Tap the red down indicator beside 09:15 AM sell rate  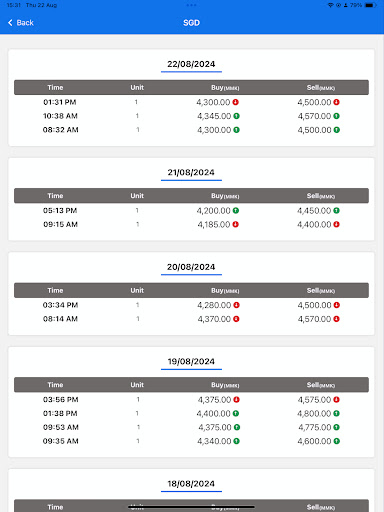click(336, 224)
